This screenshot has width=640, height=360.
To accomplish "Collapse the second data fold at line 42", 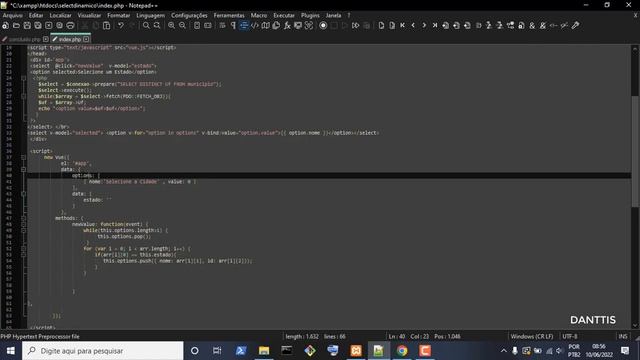I will point(24,194).
